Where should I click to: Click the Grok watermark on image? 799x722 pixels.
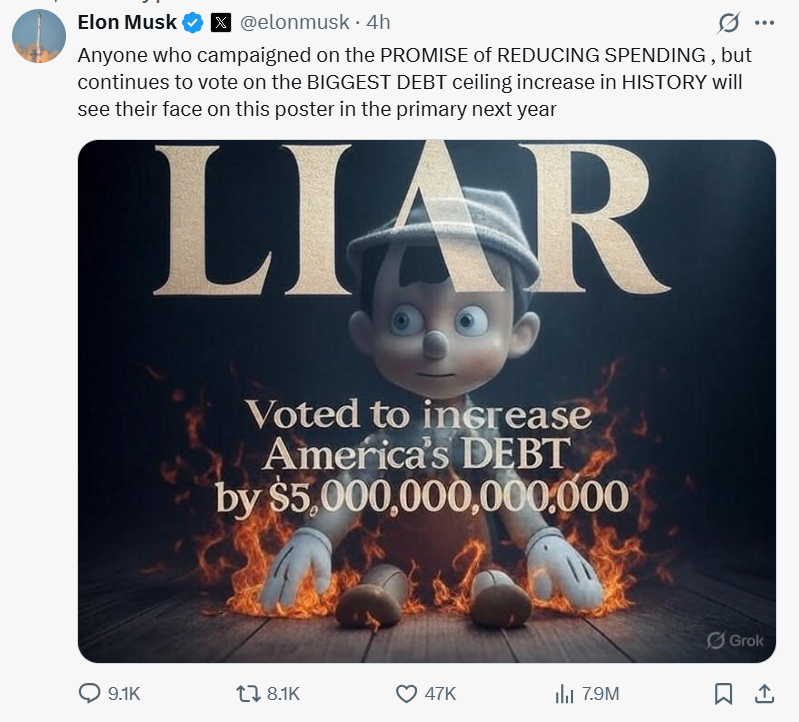tap(735, 640)
